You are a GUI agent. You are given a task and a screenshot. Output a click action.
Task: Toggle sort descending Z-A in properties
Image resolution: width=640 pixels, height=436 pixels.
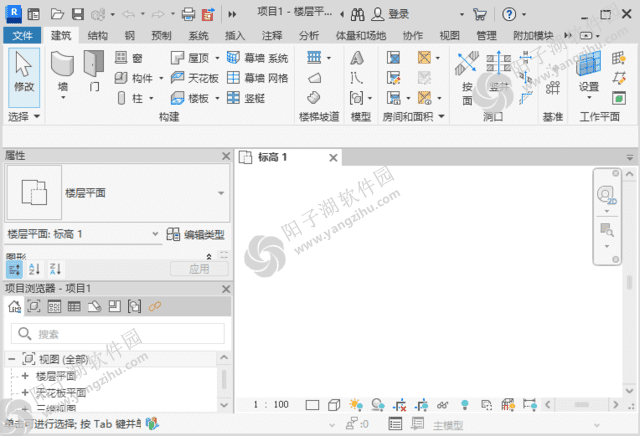pos(55,269)
